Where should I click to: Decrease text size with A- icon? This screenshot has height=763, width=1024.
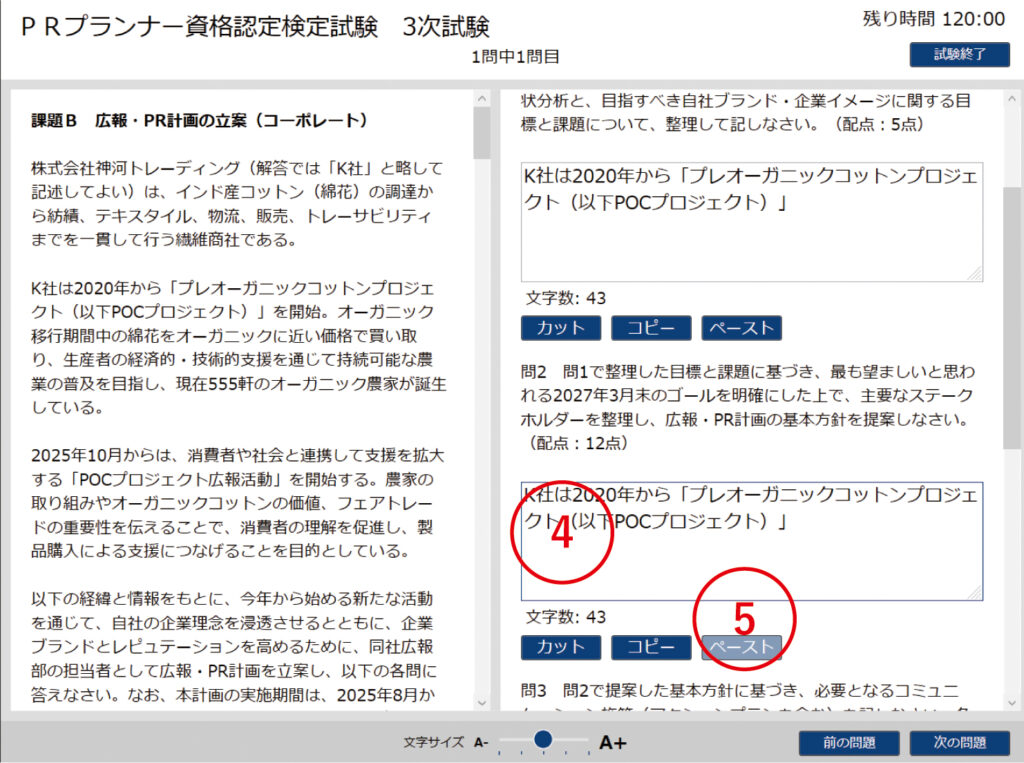click(x=481, y=742)
